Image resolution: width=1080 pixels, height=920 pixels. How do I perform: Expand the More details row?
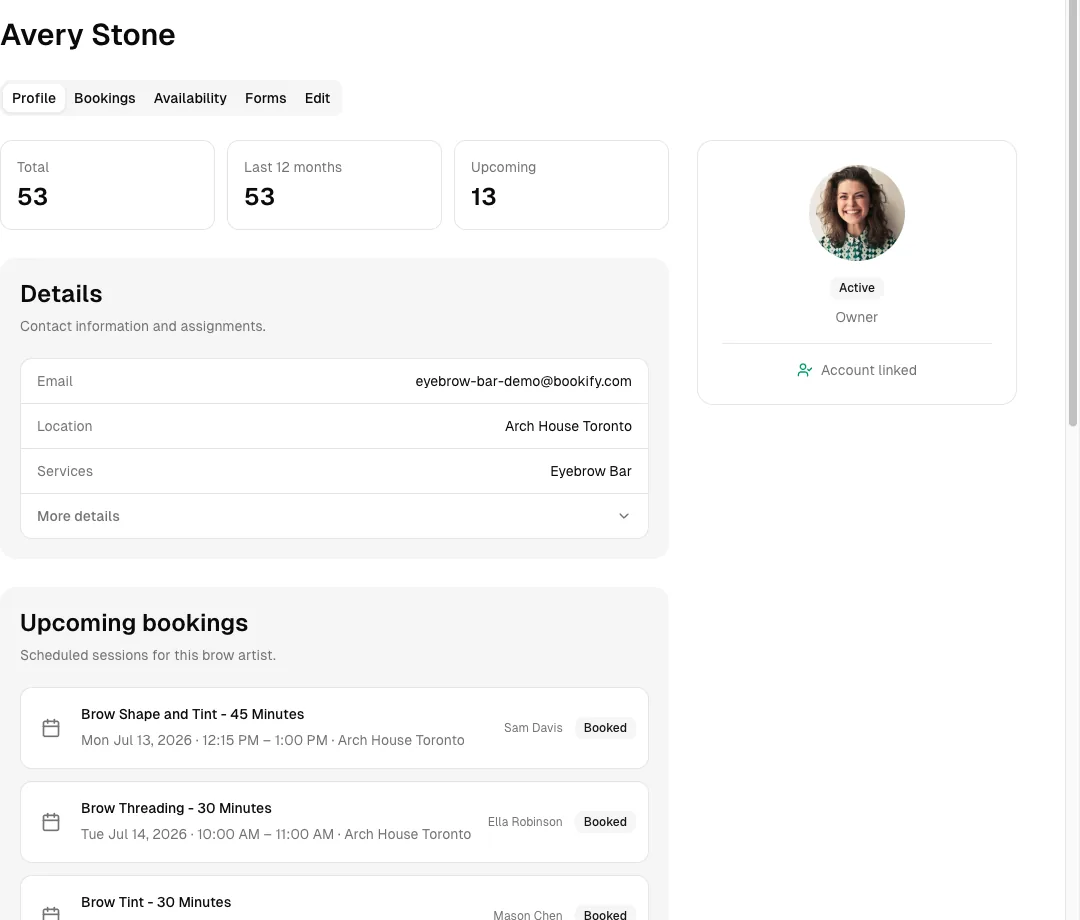[334, 516]
